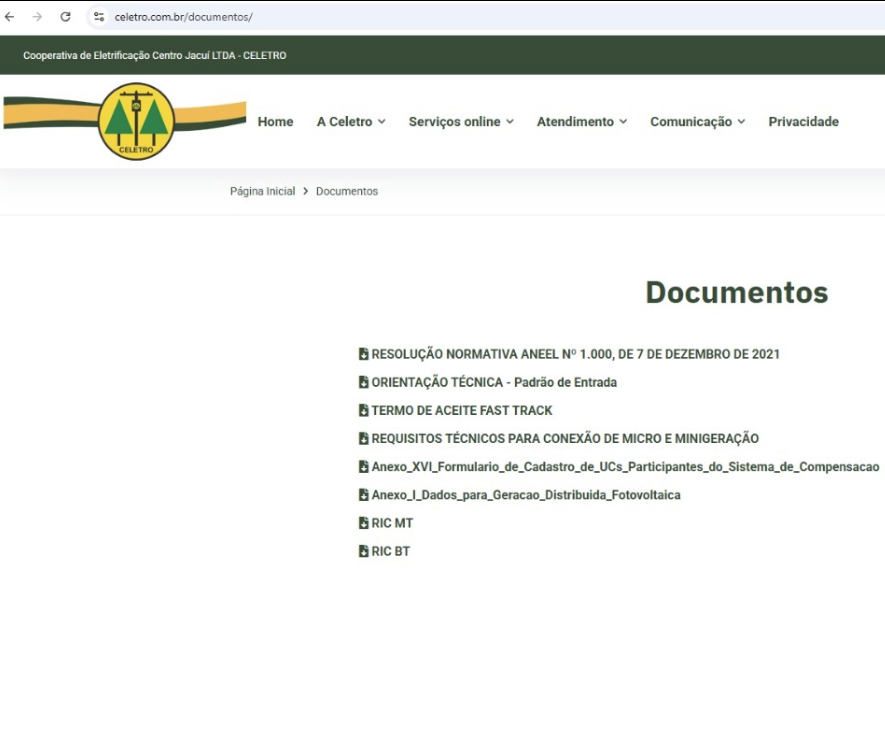Reload the page with the refresh icon
This screenshot has height=747, width=885.
tap(65, 17)
